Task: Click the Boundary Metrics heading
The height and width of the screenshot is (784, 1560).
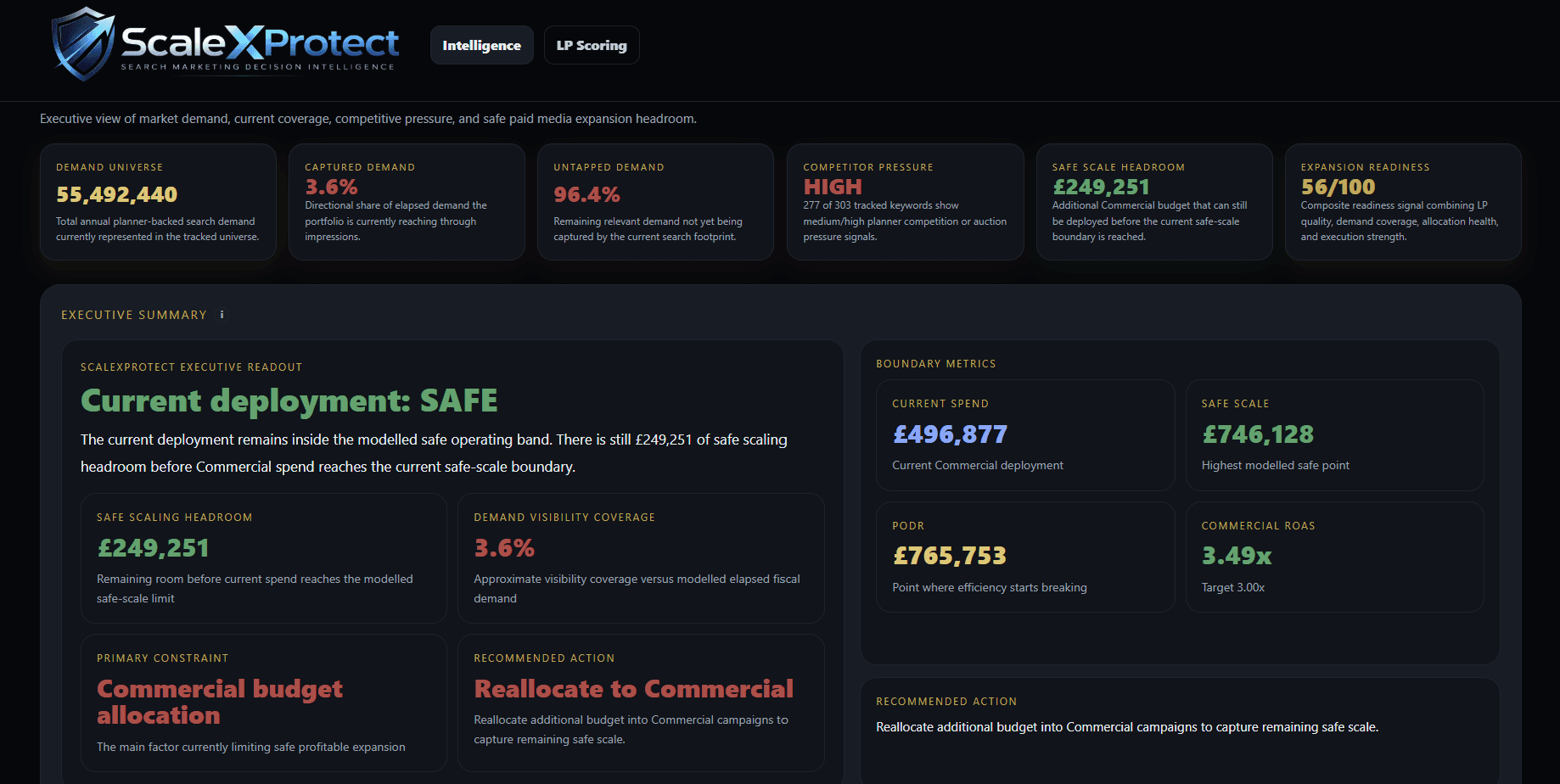Action: 936,364
